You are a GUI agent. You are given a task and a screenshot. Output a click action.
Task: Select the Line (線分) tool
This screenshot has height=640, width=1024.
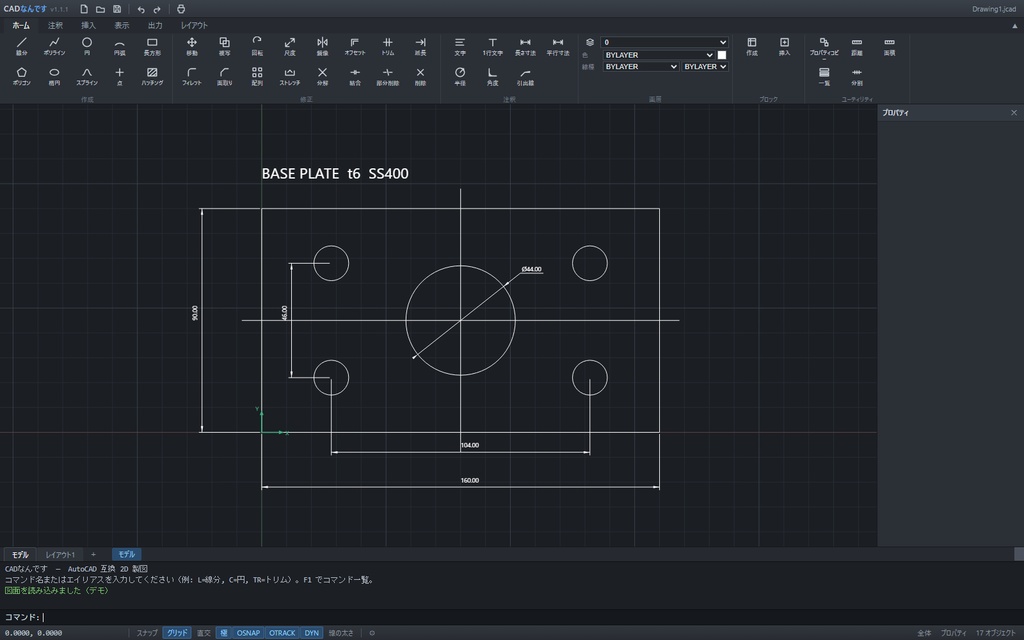point(22,46)
